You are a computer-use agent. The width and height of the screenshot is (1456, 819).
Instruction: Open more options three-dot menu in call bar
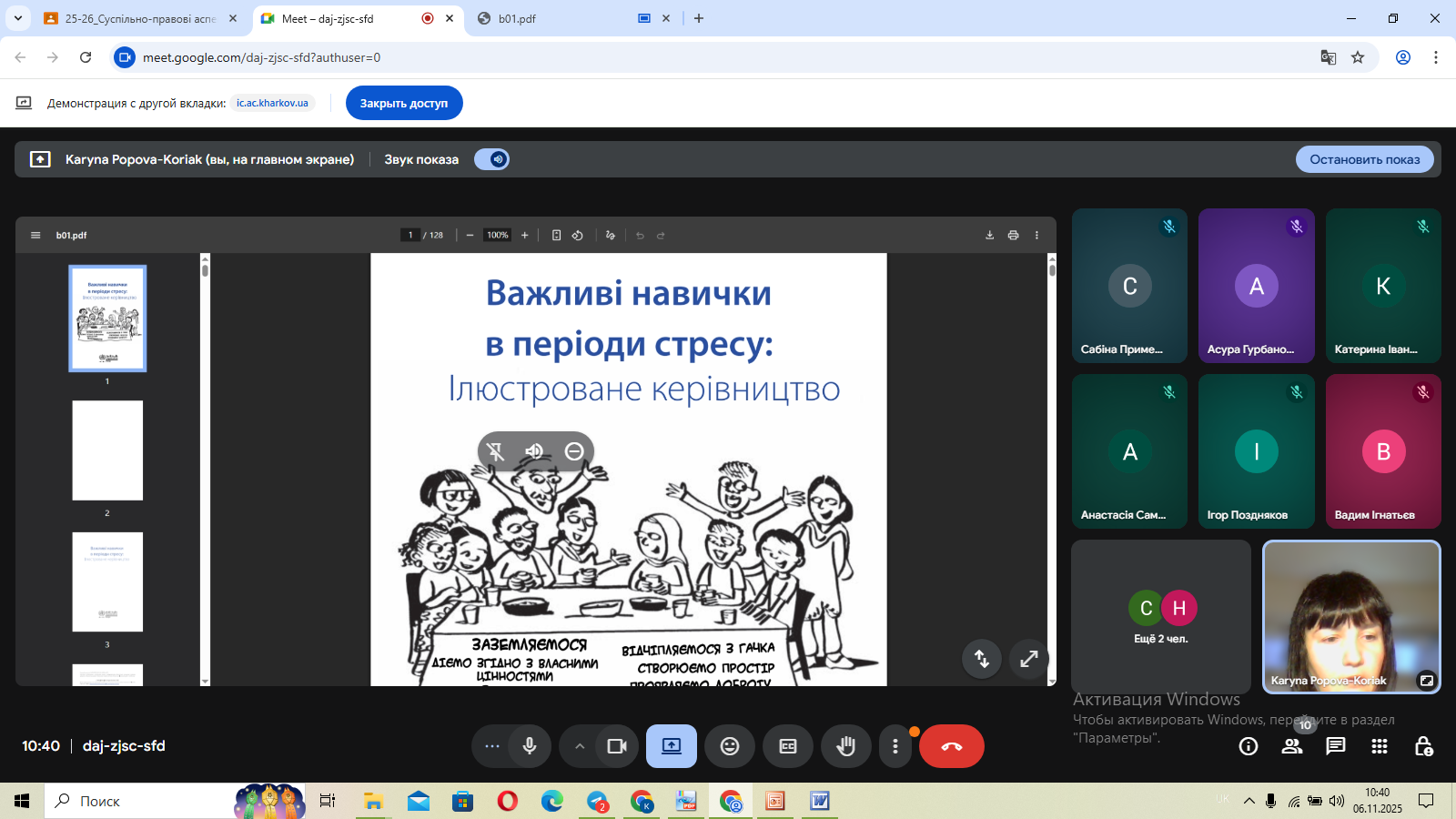coord(895,746)
